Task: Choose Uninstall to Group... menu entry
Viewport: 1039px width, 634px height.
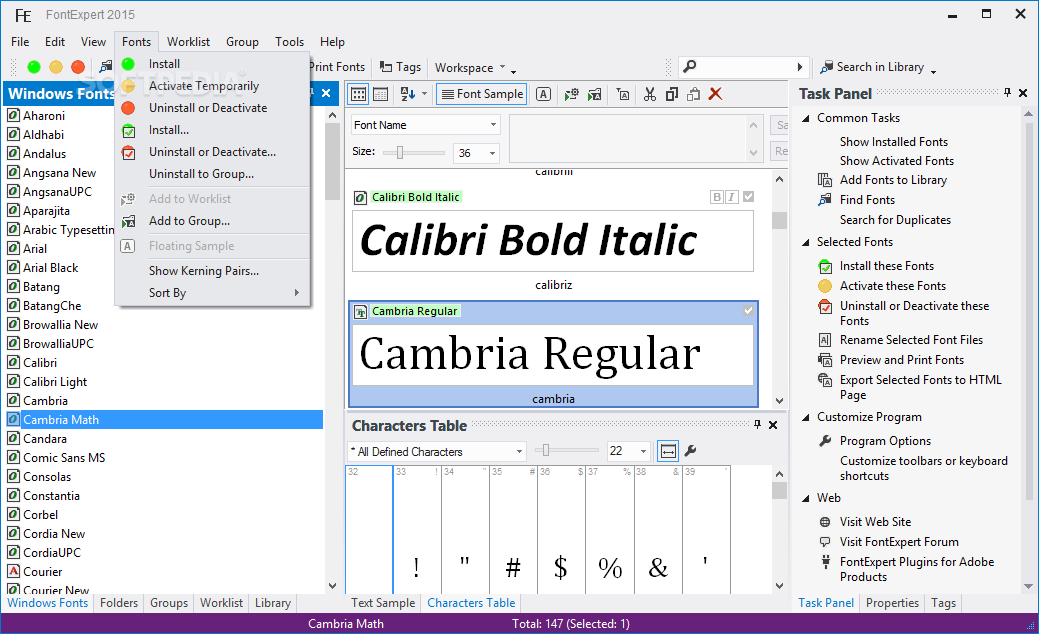Action: (212, 174)
